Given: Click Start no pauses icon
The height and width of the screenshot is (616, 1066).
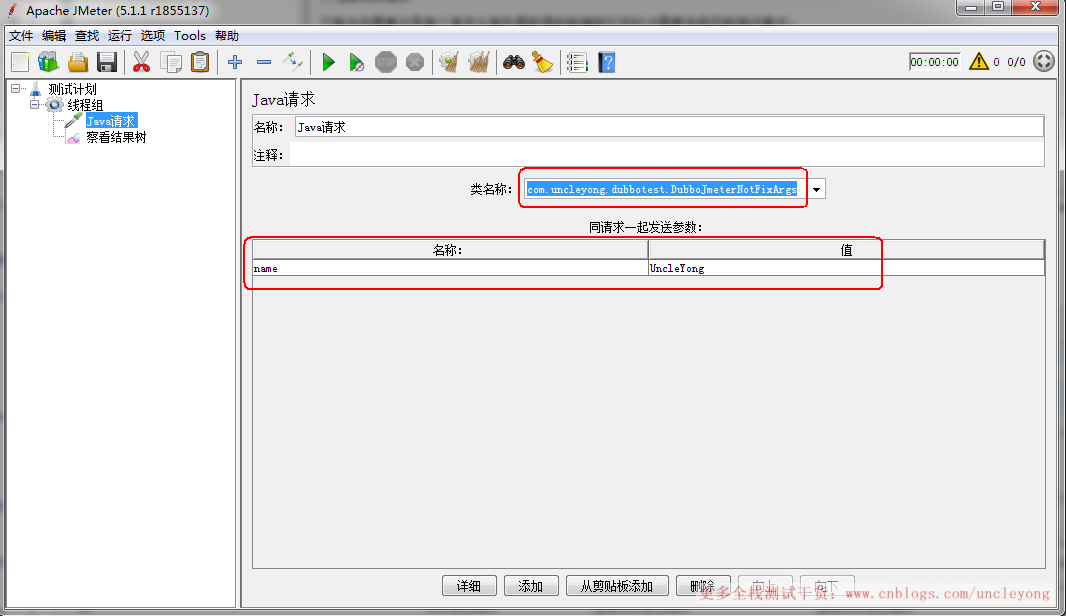Looking at the screenshot, I should 356,63.
